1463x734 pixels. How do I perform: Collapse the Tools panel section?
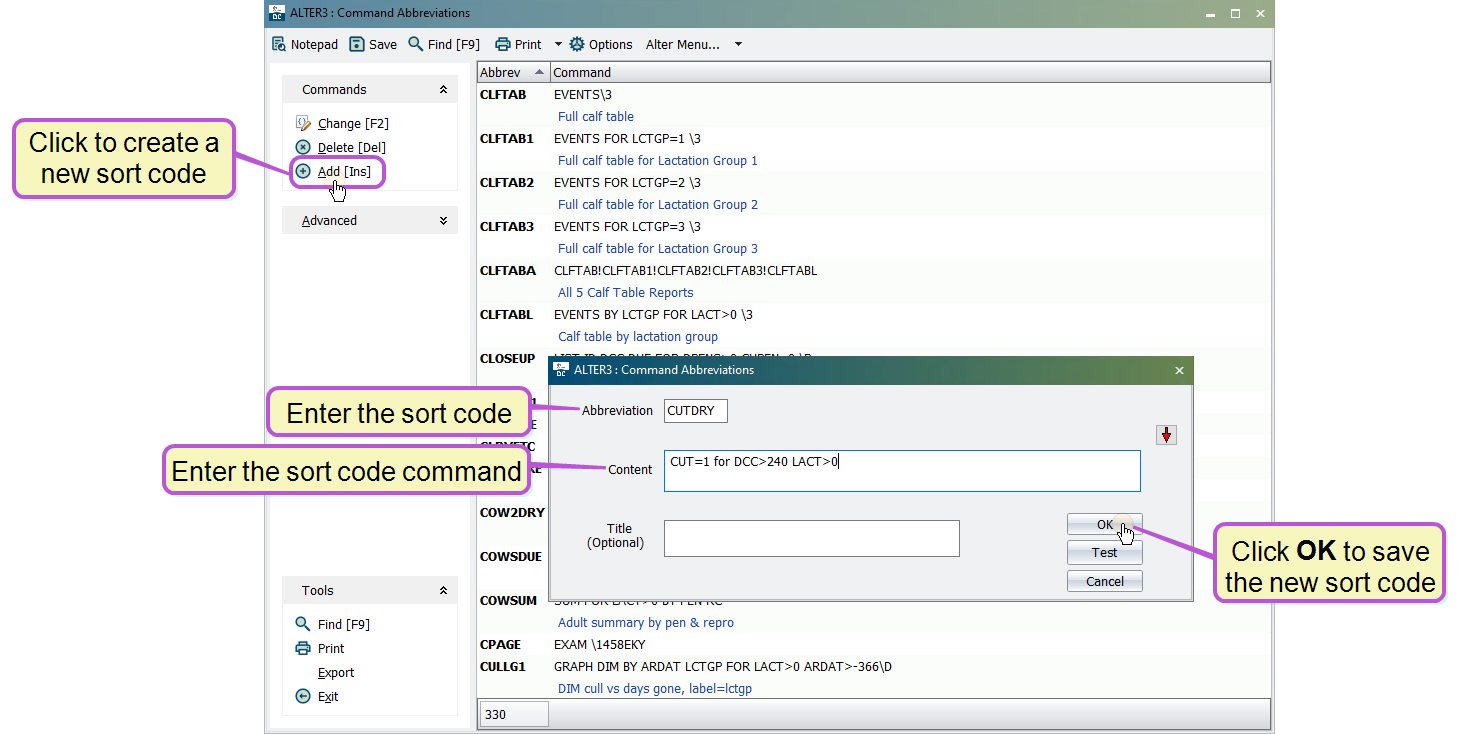tap(443, 590)
